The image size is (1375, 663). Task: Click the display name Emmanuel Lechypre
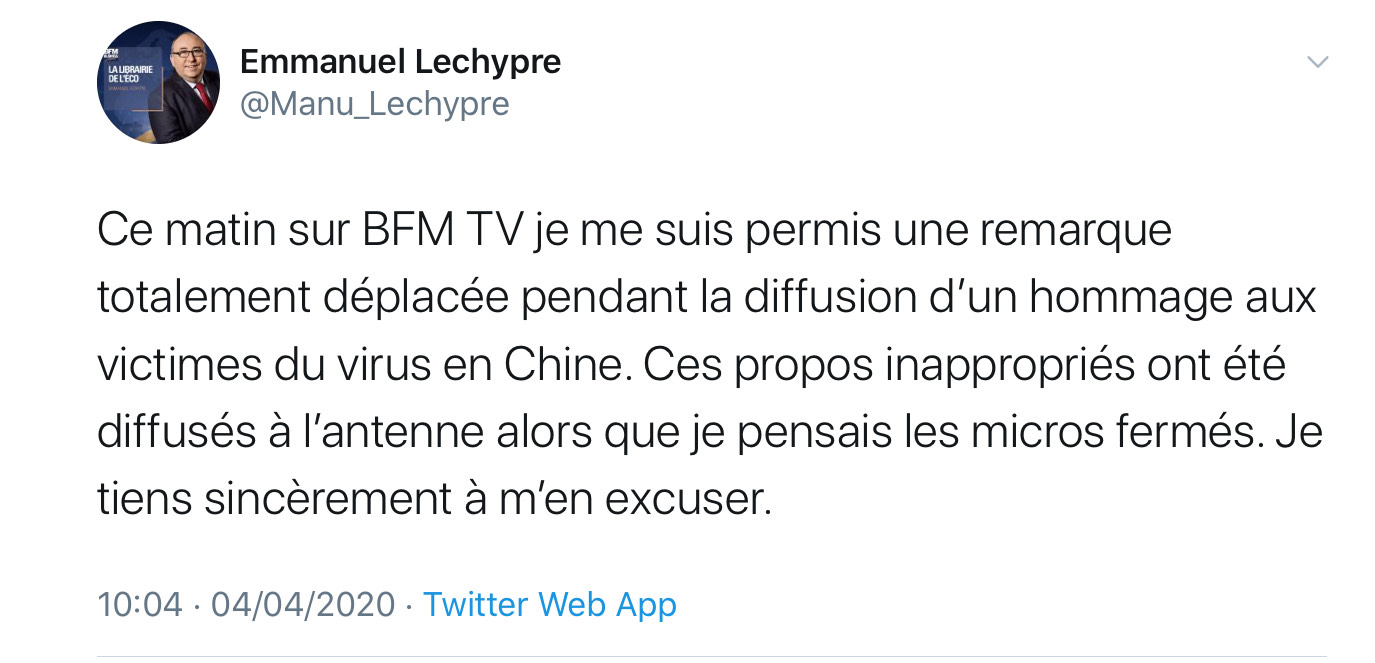point(400,62)
